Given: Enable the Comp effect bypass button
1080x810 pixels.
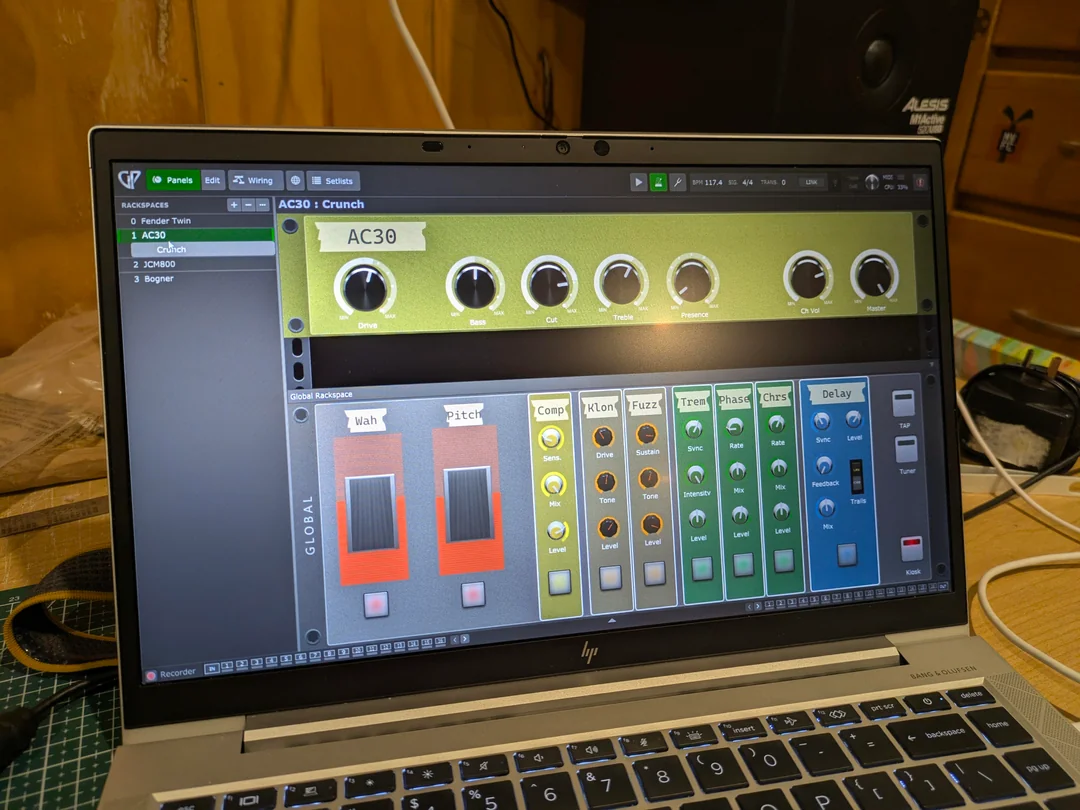Looking at the screenshot, I should tap(559, 581).
